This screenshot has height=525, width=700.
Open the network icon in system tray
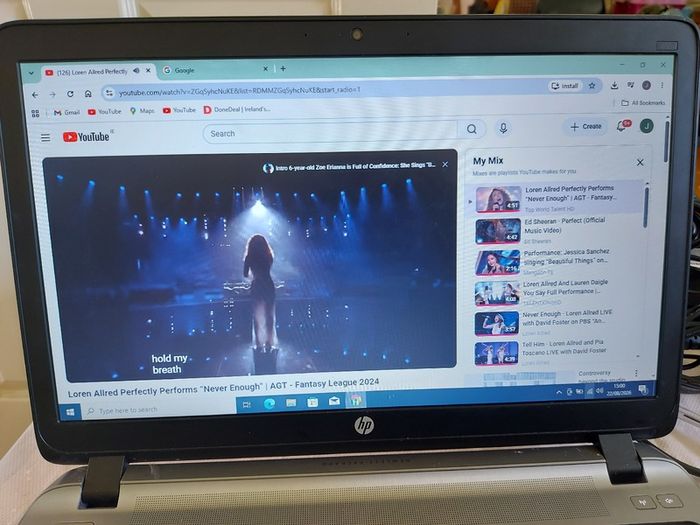click(589, 391)
